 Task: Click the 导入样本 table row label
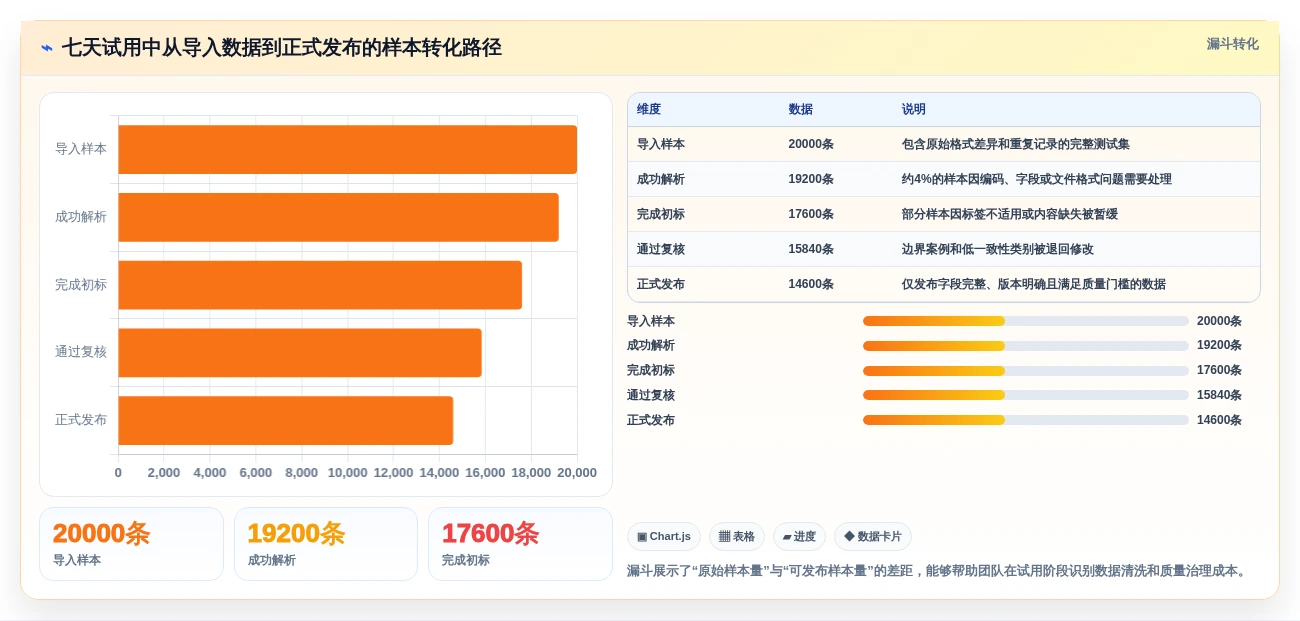(661, 144)
